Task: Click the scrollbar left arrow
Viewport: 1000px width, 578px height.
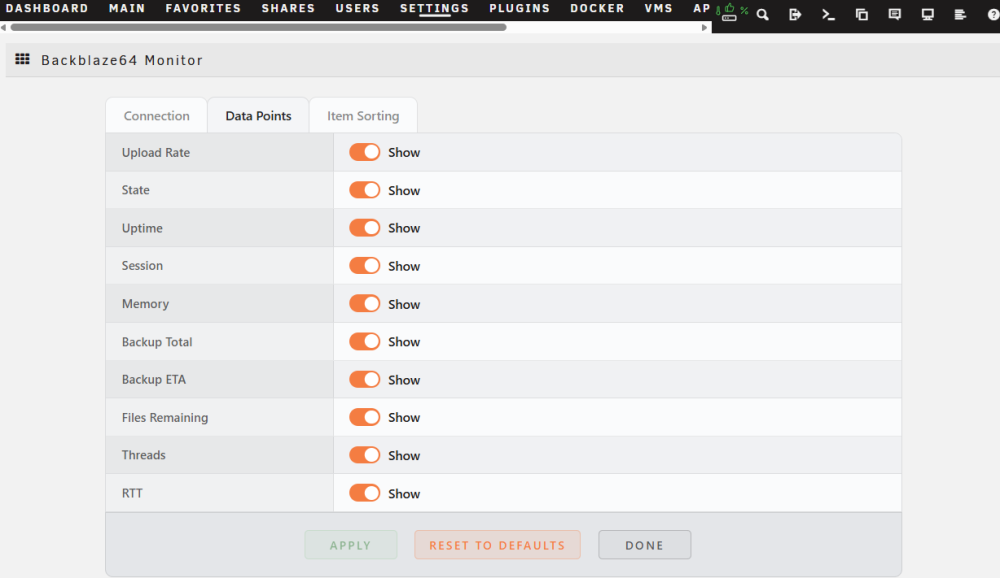Action: point(3,27)
